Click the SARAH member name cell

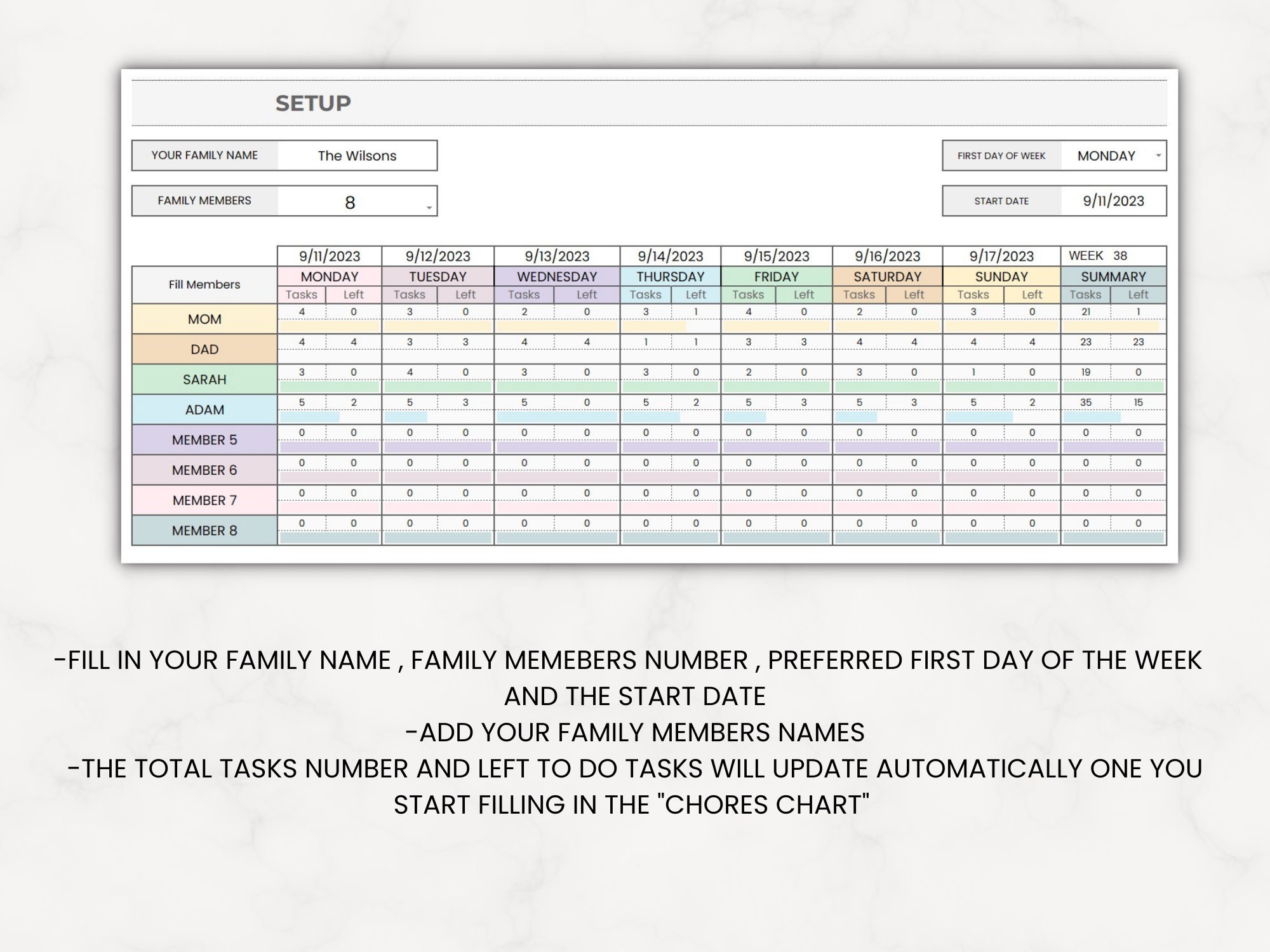click(x=204, y=380)
